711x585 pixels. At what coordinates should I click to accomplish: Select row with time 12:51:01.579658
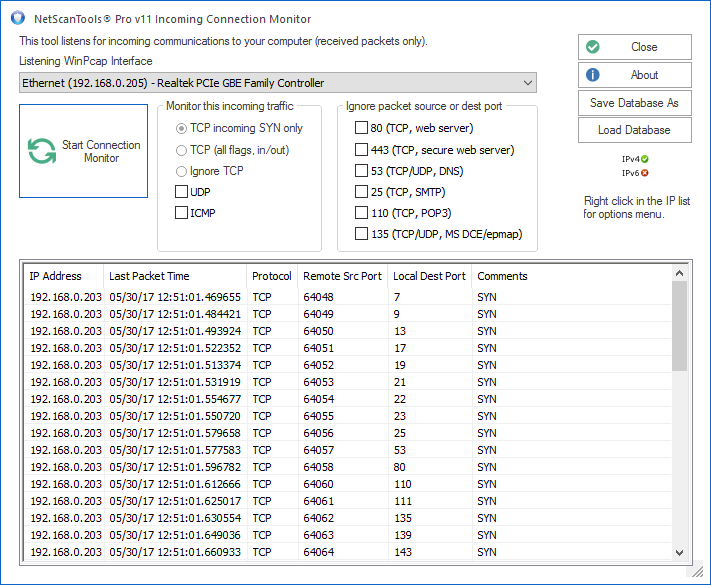347,433
